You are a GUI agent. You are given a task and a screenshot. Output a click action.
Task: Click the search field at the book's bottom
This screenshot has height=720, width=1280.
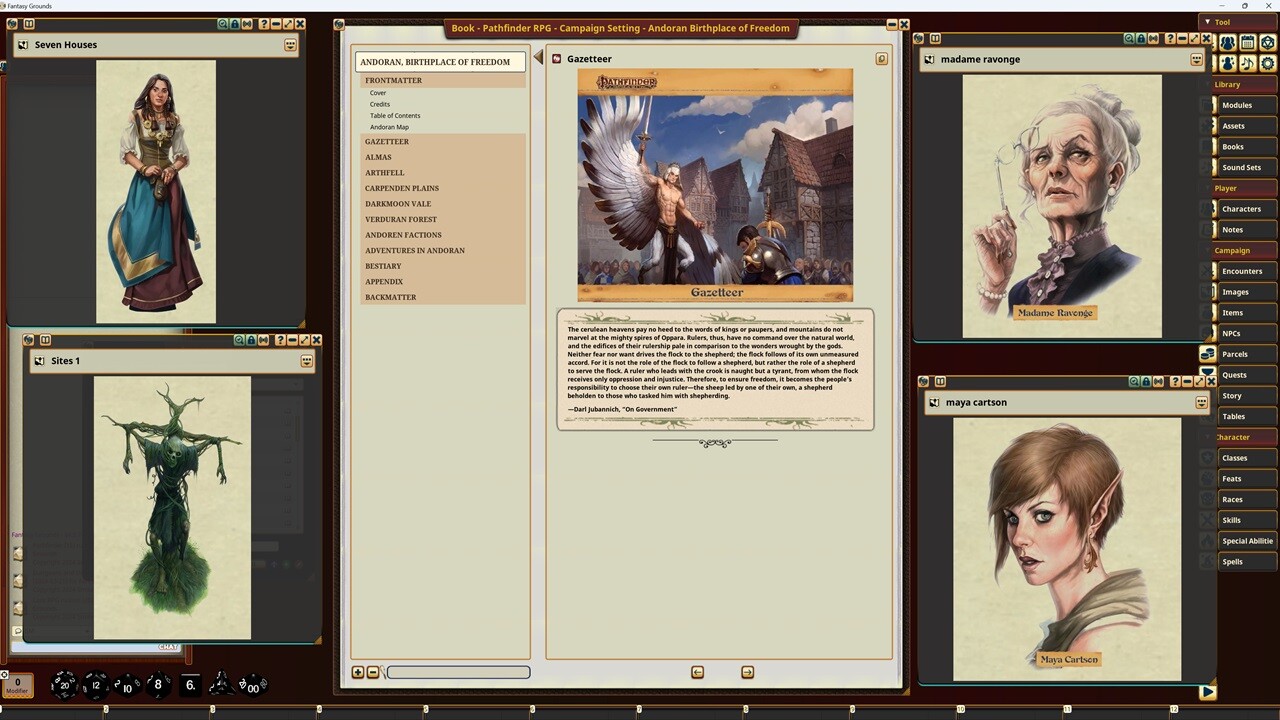pyautogui.click(x=457, y=672)
